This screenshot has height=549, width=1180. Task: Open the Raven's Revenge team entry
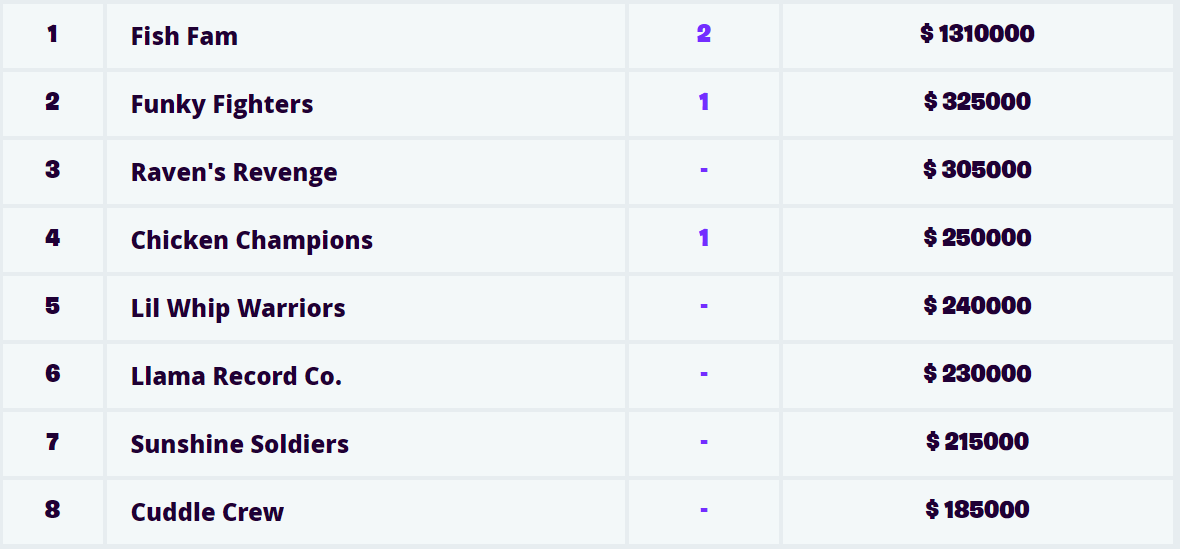pyautogui.click(x=234, y=173)
